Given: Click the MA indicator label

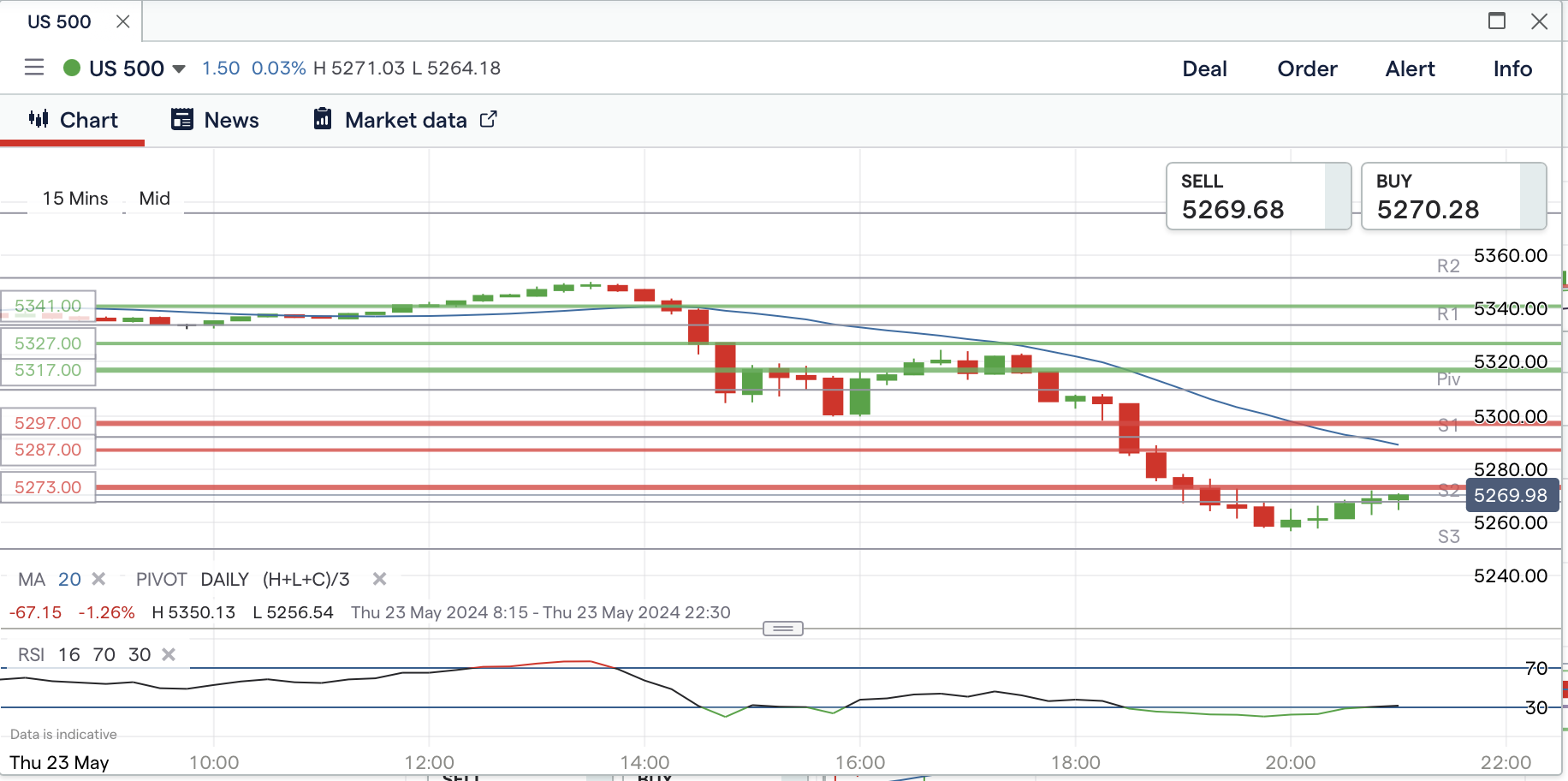Looking at the screenshot, I should coord(32,580).
